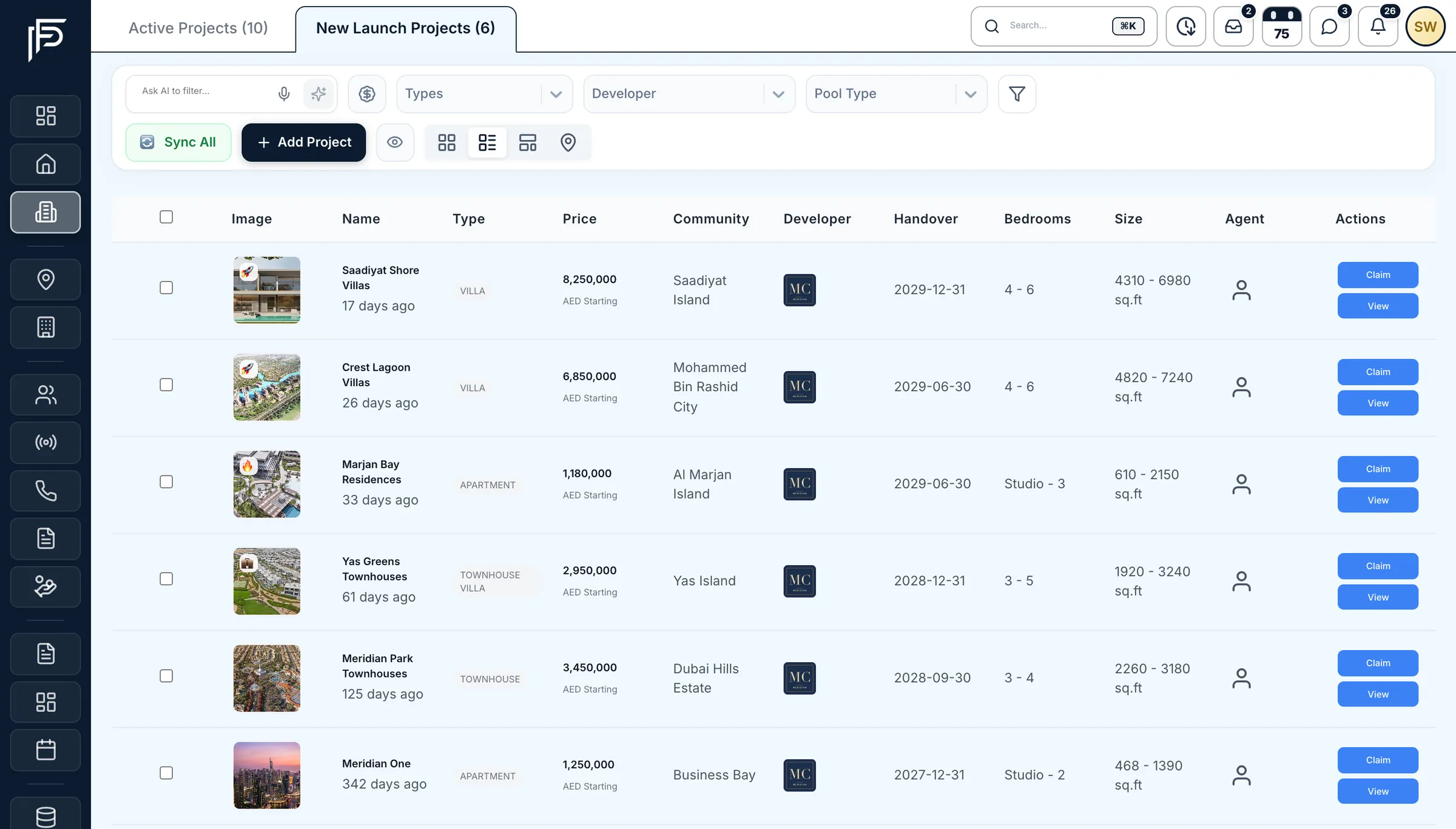This screenshot has width=1456, height=829.
Task: Open the notifications bell icon
Action: tap(1378, 27)
